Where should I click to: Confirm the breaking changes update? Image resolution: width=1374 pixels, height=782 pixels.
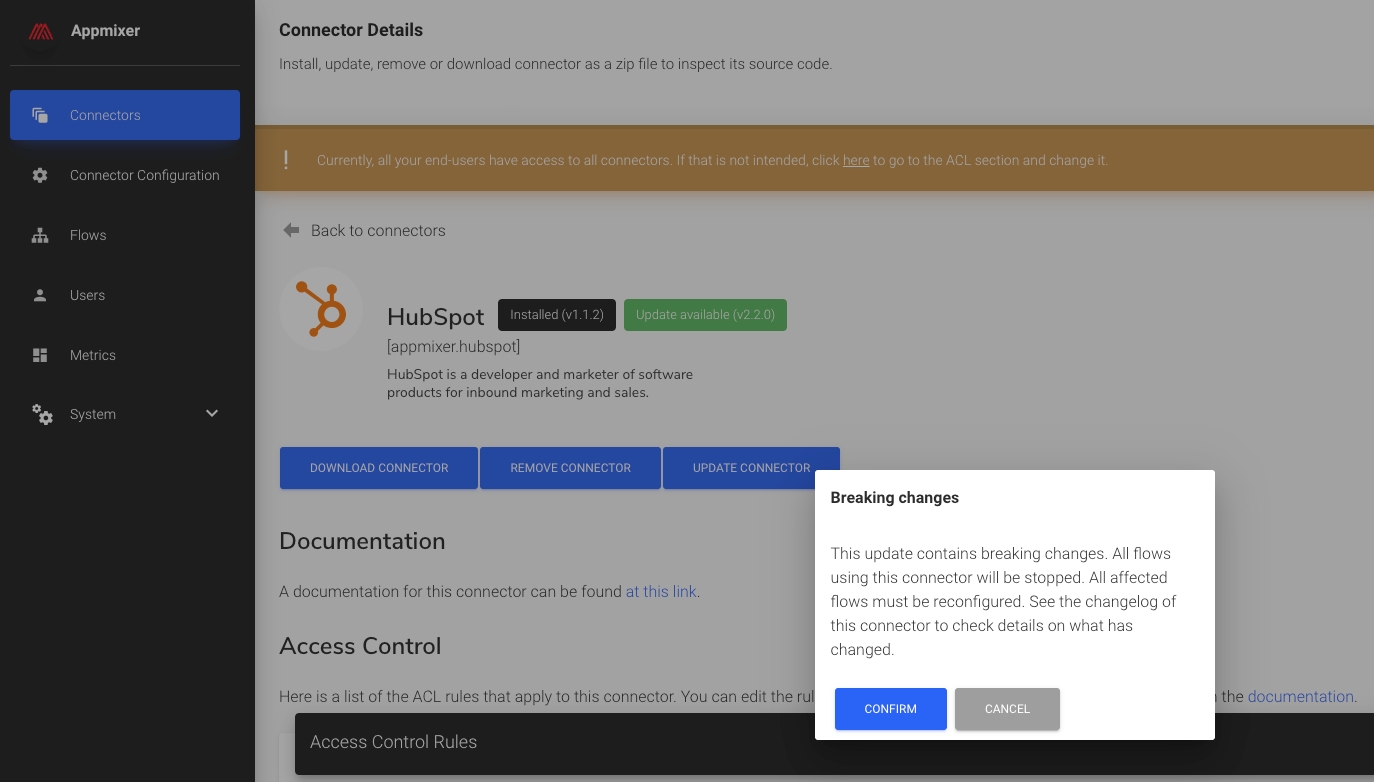[890, 709]
